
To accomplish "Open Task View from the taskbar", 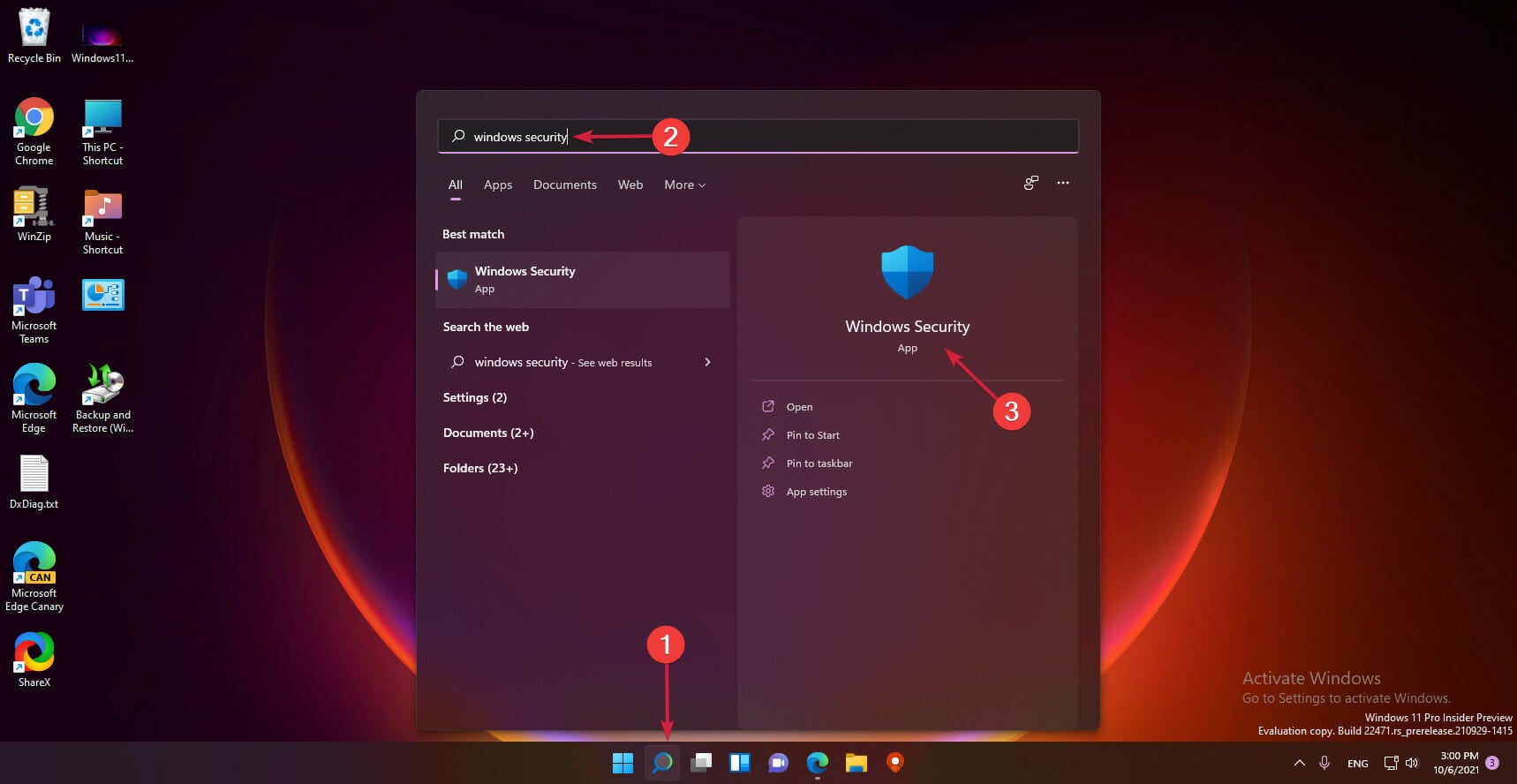I will (x=701, y=763).
